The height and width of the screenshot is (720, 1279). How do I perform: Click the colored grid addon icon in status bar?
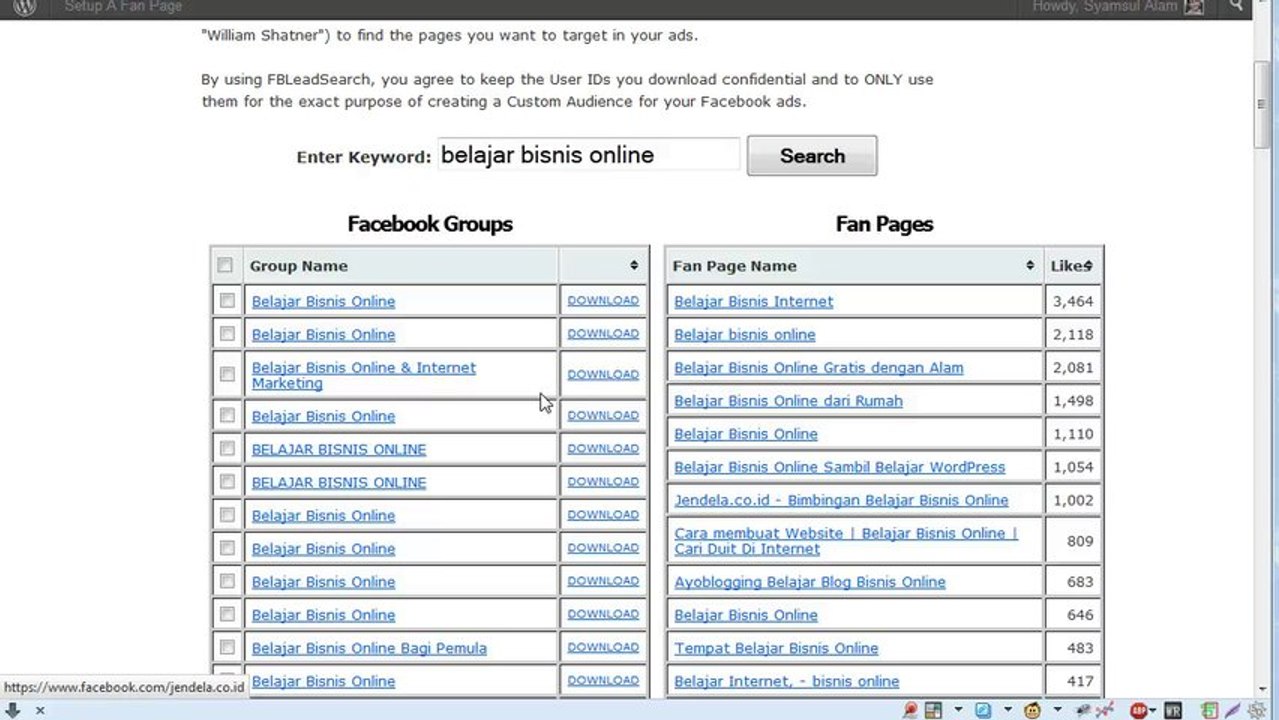933,710
